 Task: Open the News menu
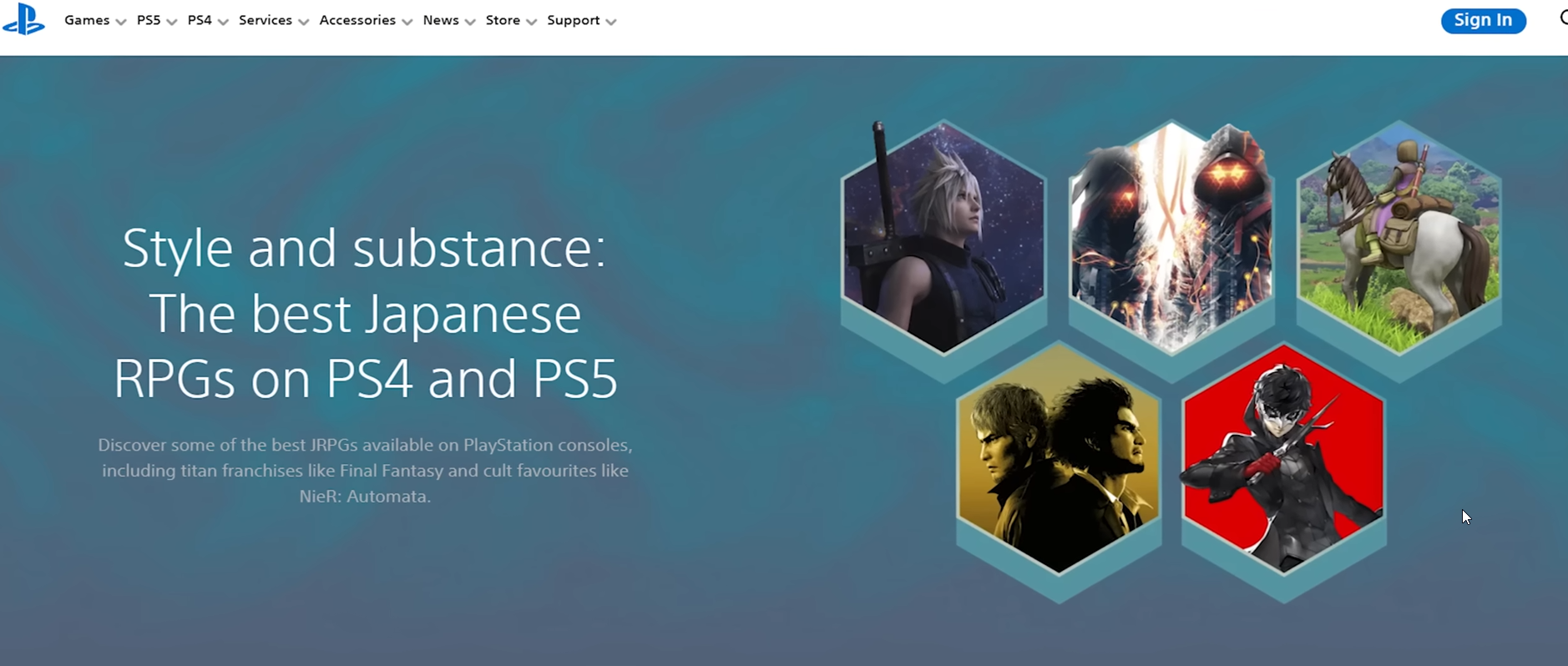pos(441,20)
